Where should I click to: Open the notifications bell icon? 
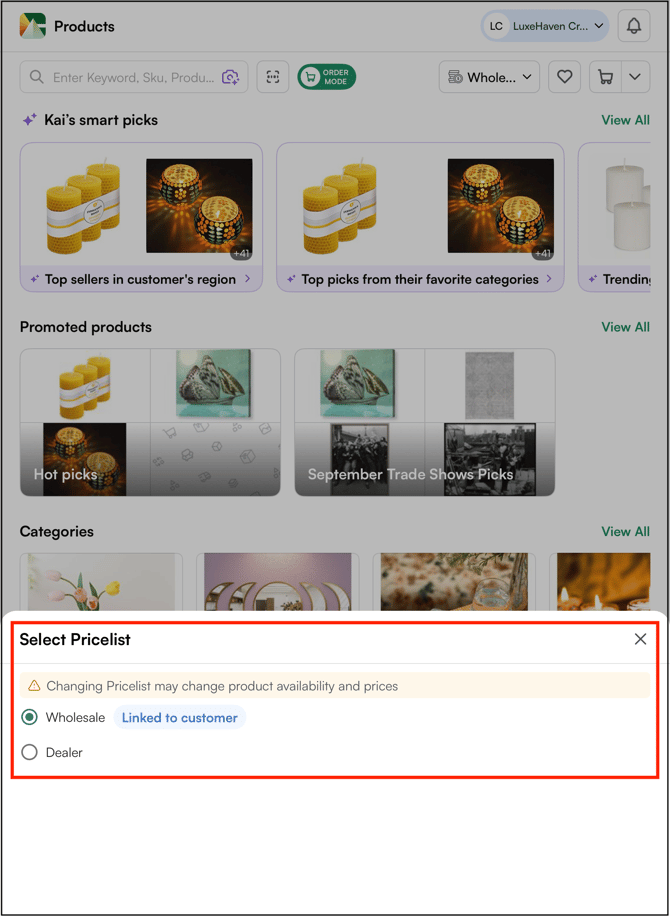click(x=634, y=26)
